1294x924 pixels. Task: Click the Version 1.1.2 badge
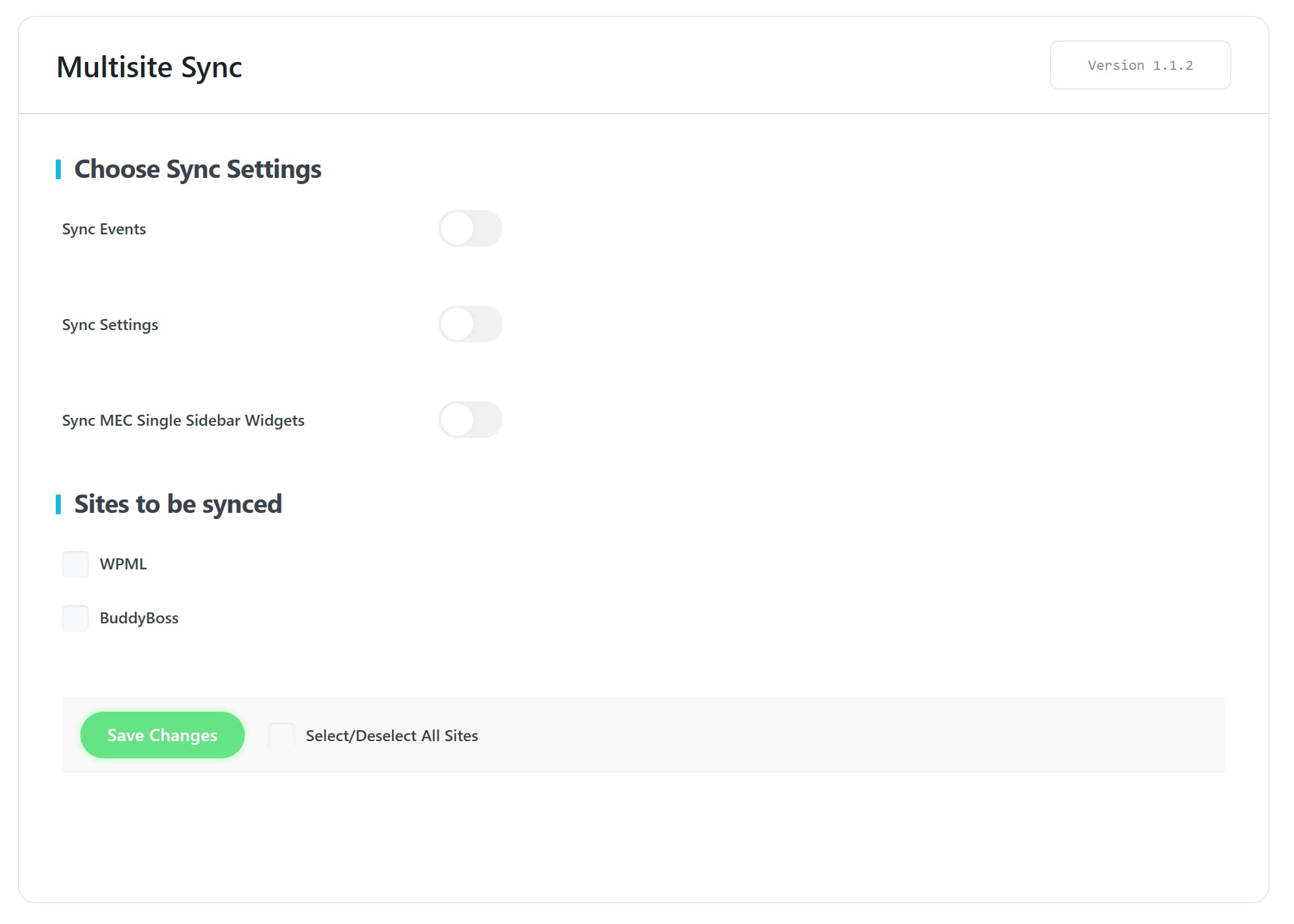click(x=1139, y=65)
